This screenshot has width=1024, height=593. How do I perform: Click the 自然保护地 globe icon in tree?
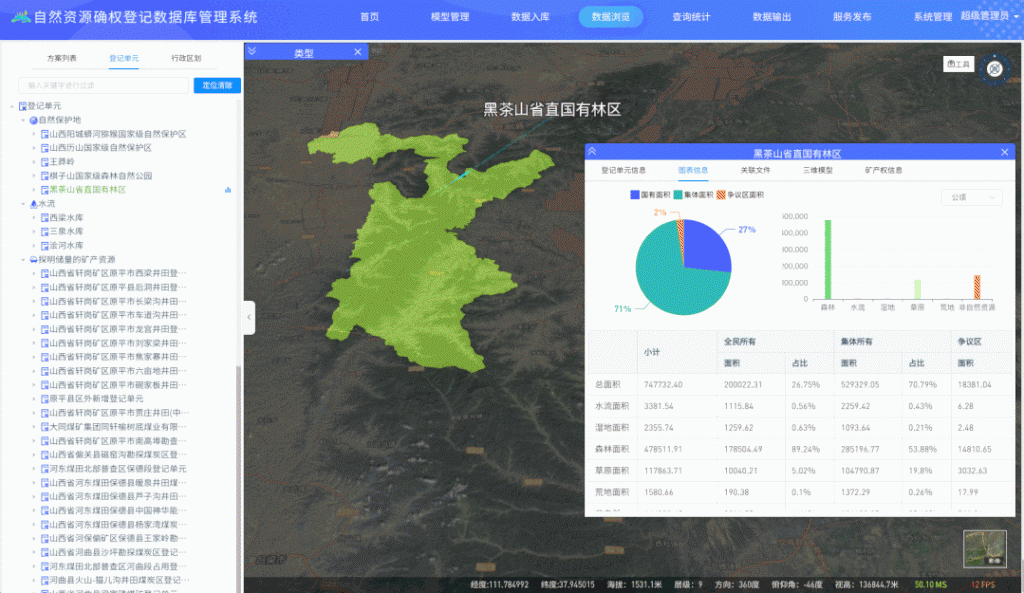coord(33,119)
